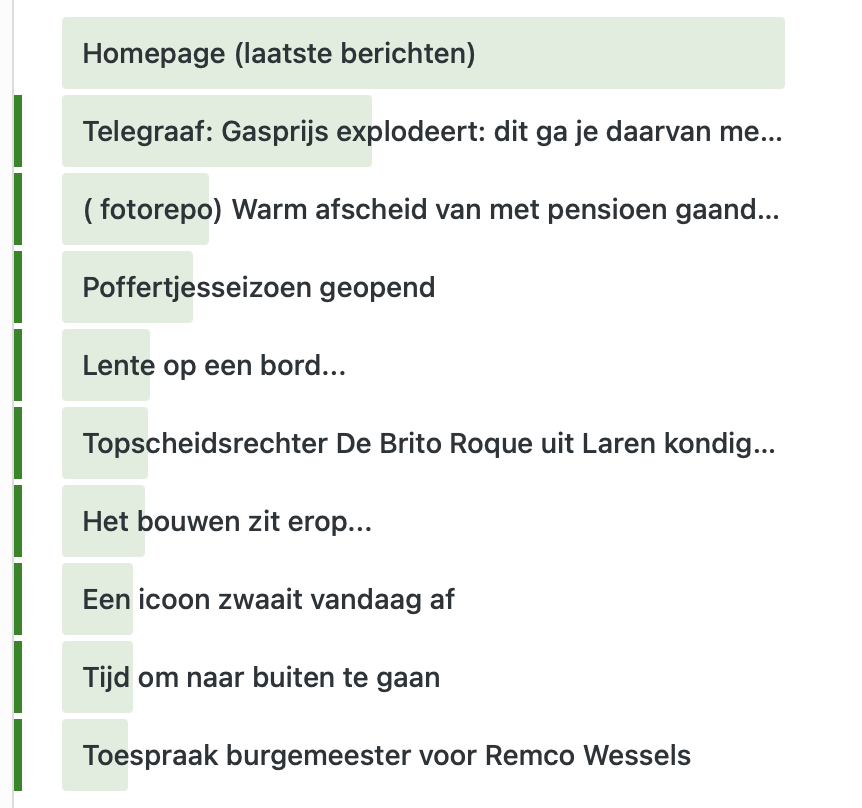Click green marker beside Het bouwen zit erop
862x808 pixels.
tap(18, 521)
